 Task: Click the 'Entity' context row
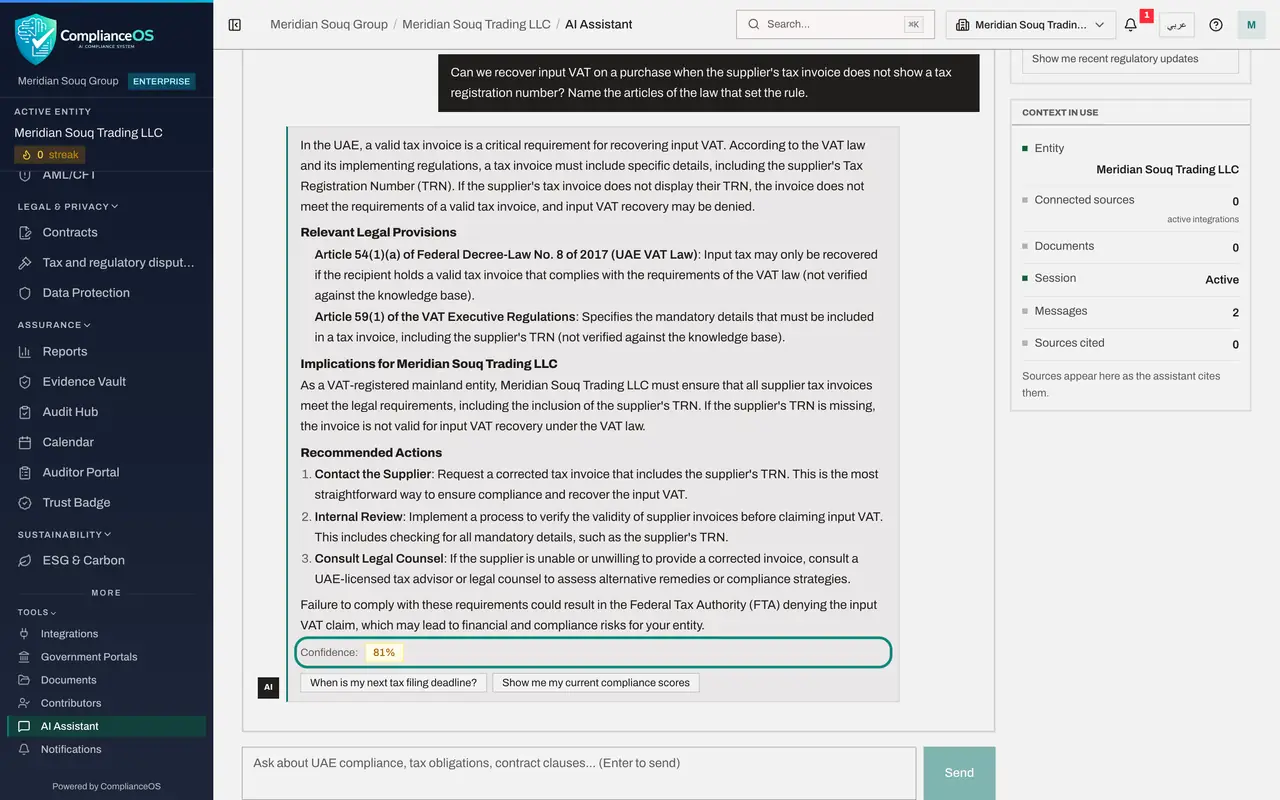(x=1130, y=158)
